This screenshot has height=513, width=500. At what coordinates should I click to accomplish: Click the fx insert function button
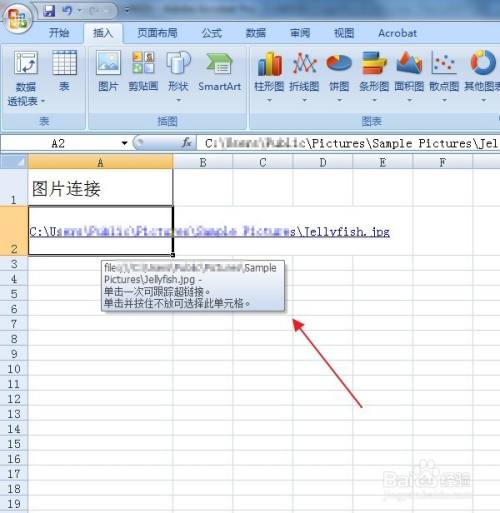[x=187, y=143]
